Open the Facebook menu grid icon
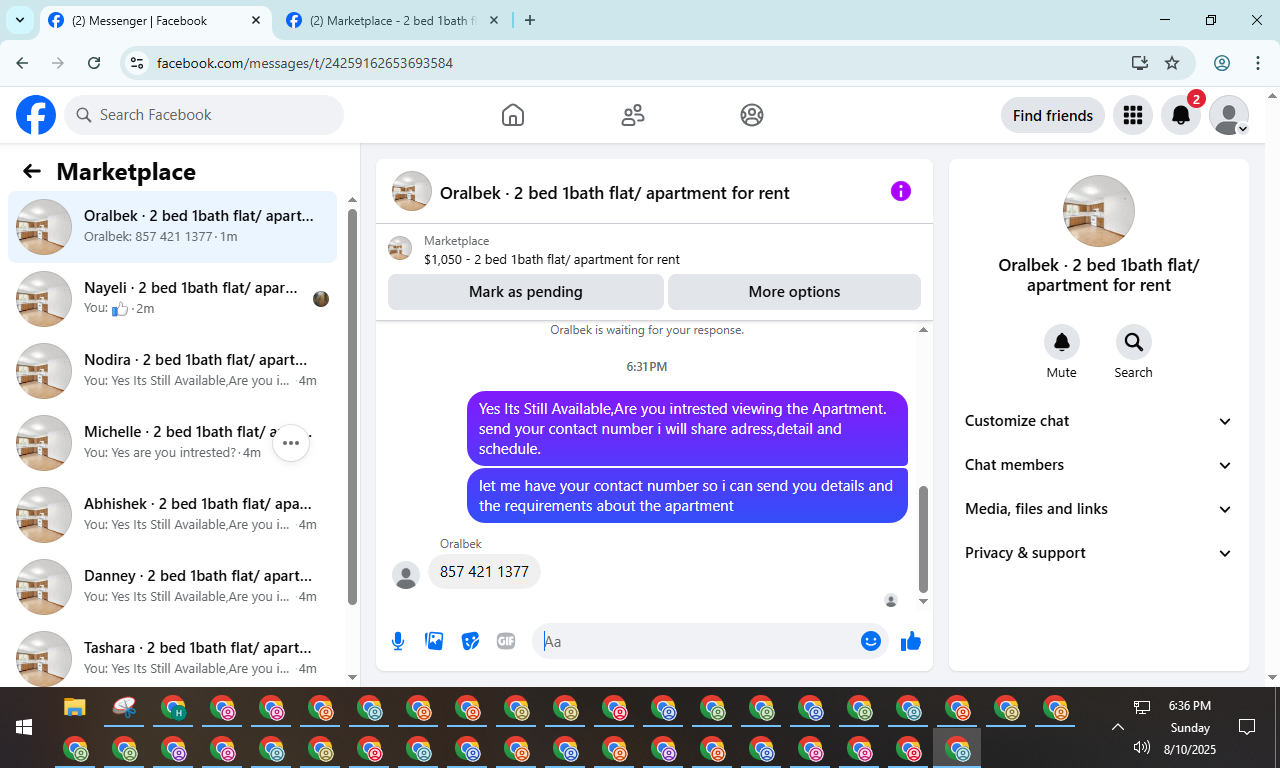The height and width of the screenshot is (768, 1280). (1133, 115)
